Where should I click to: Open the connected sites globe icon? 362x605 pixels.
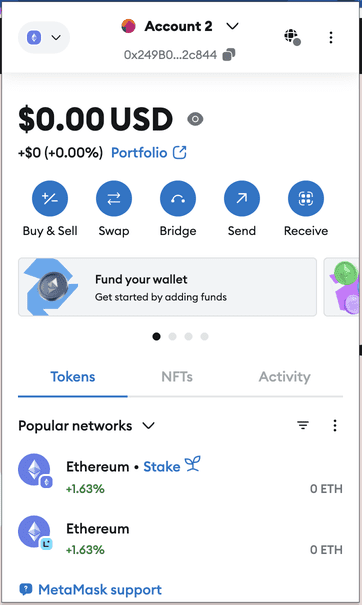(292, 37)
